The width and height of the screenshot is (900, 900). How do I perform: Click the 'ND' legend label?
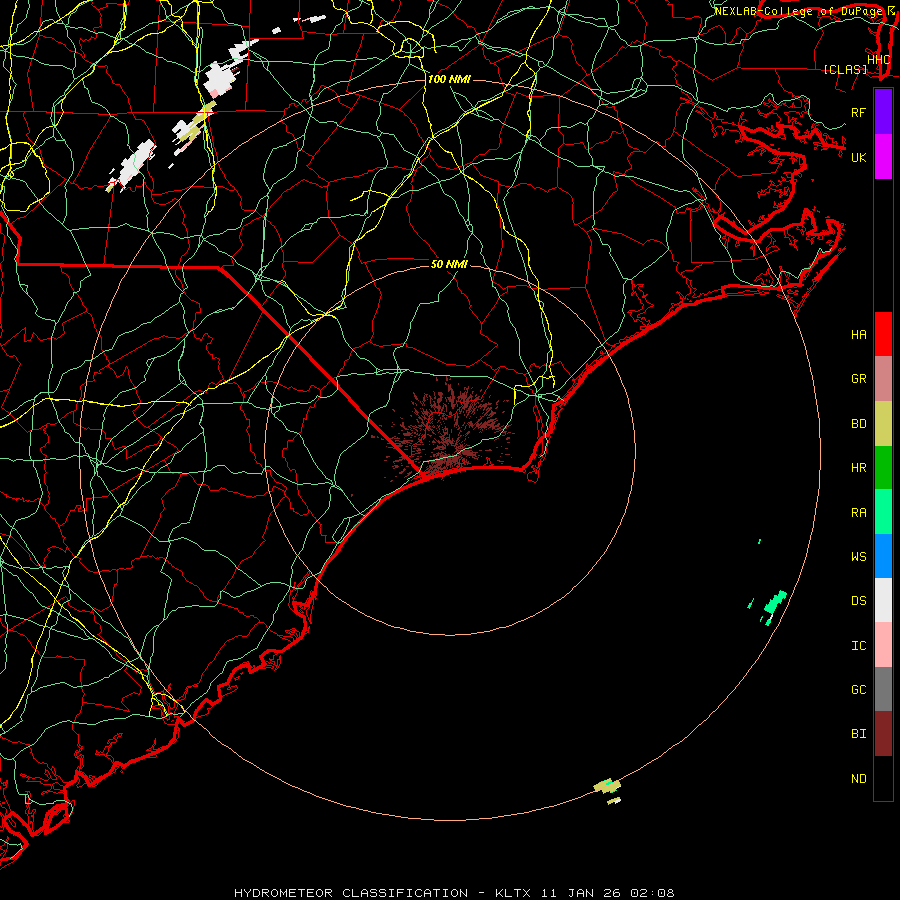click(859, 779)
